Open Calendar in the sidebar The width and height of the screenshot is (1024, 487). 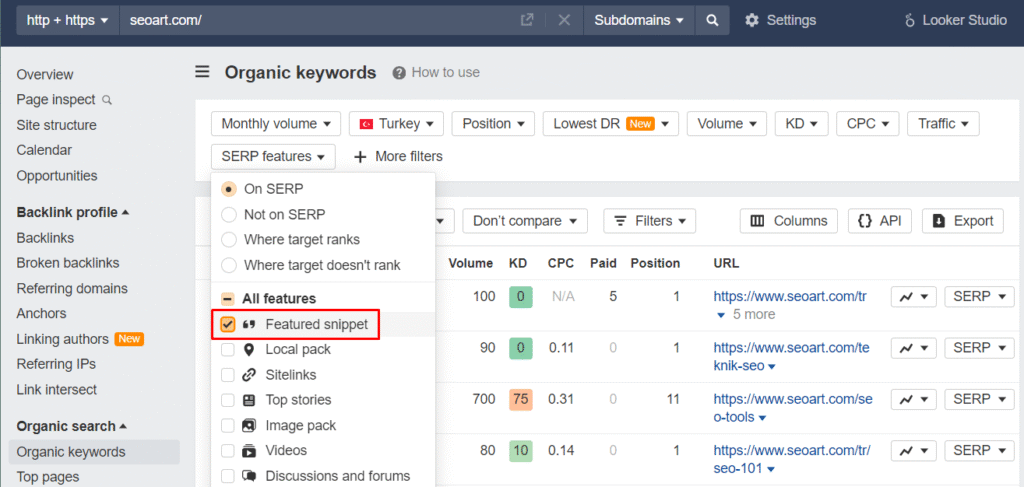click(x=44, y=150)
